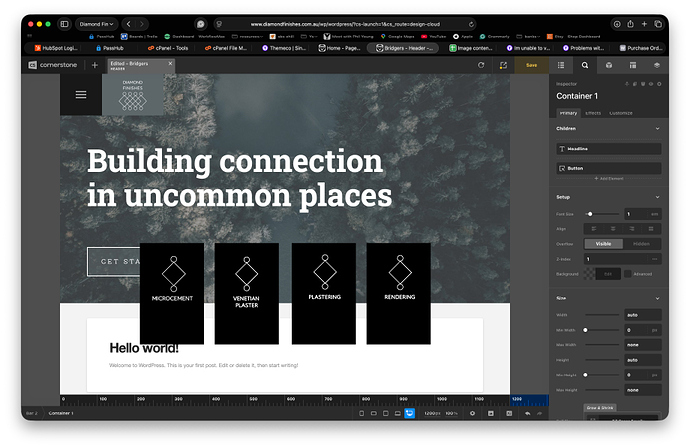Collapse the Size section chevron

(x=657, y=297)
